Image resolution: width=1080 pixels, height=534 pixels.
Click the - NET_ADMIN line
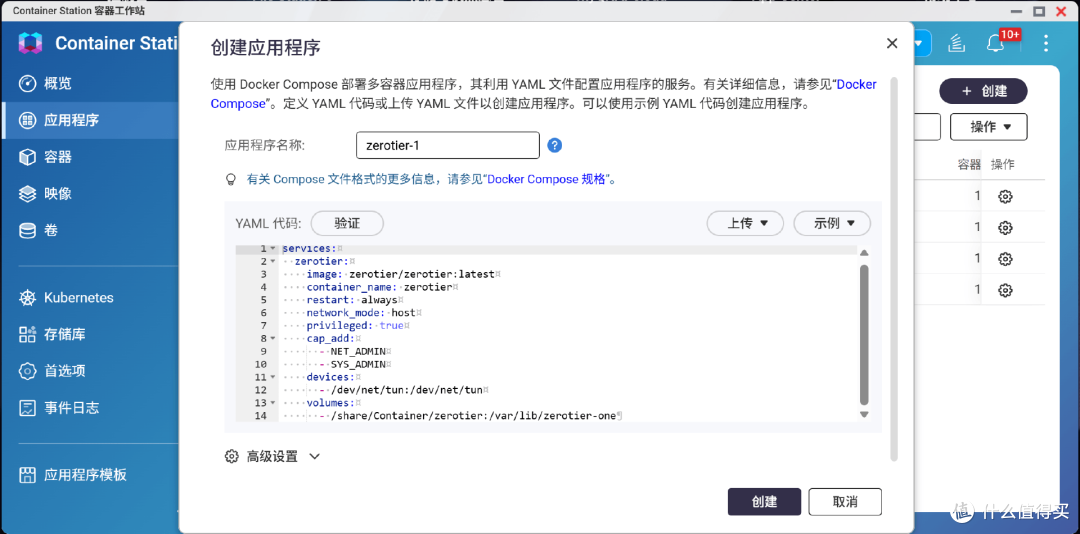[355, 351]
